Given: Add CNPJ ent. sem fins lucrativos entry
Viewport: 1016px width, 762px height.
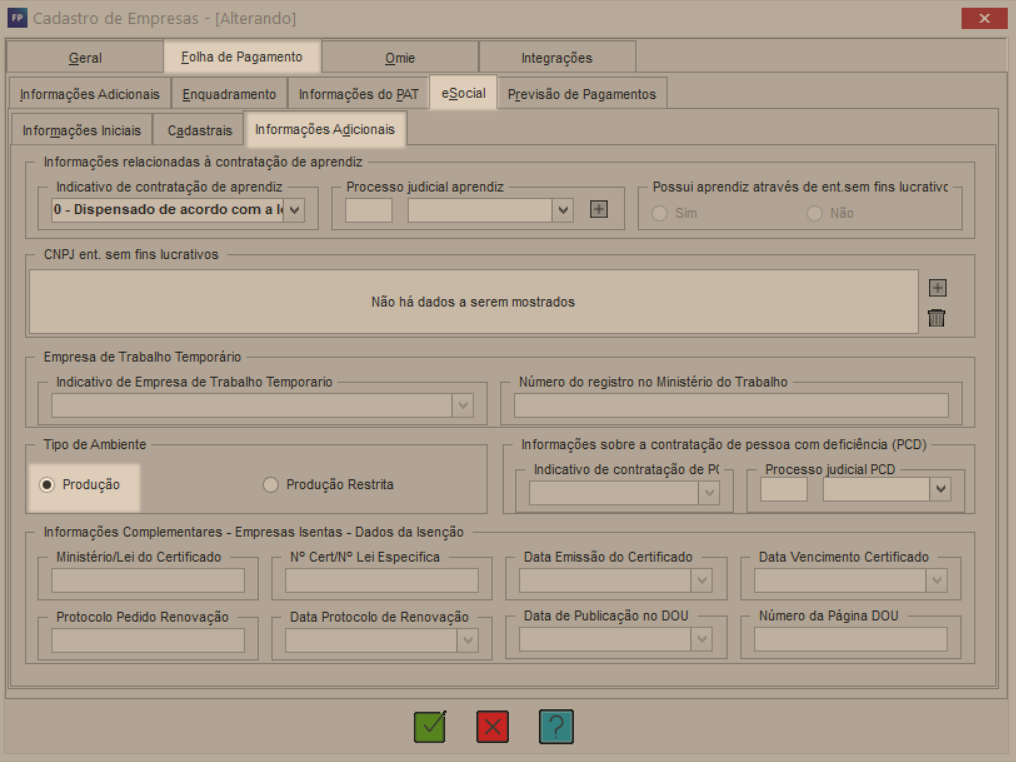Looking at the screenshot, I should click(937, 288).
